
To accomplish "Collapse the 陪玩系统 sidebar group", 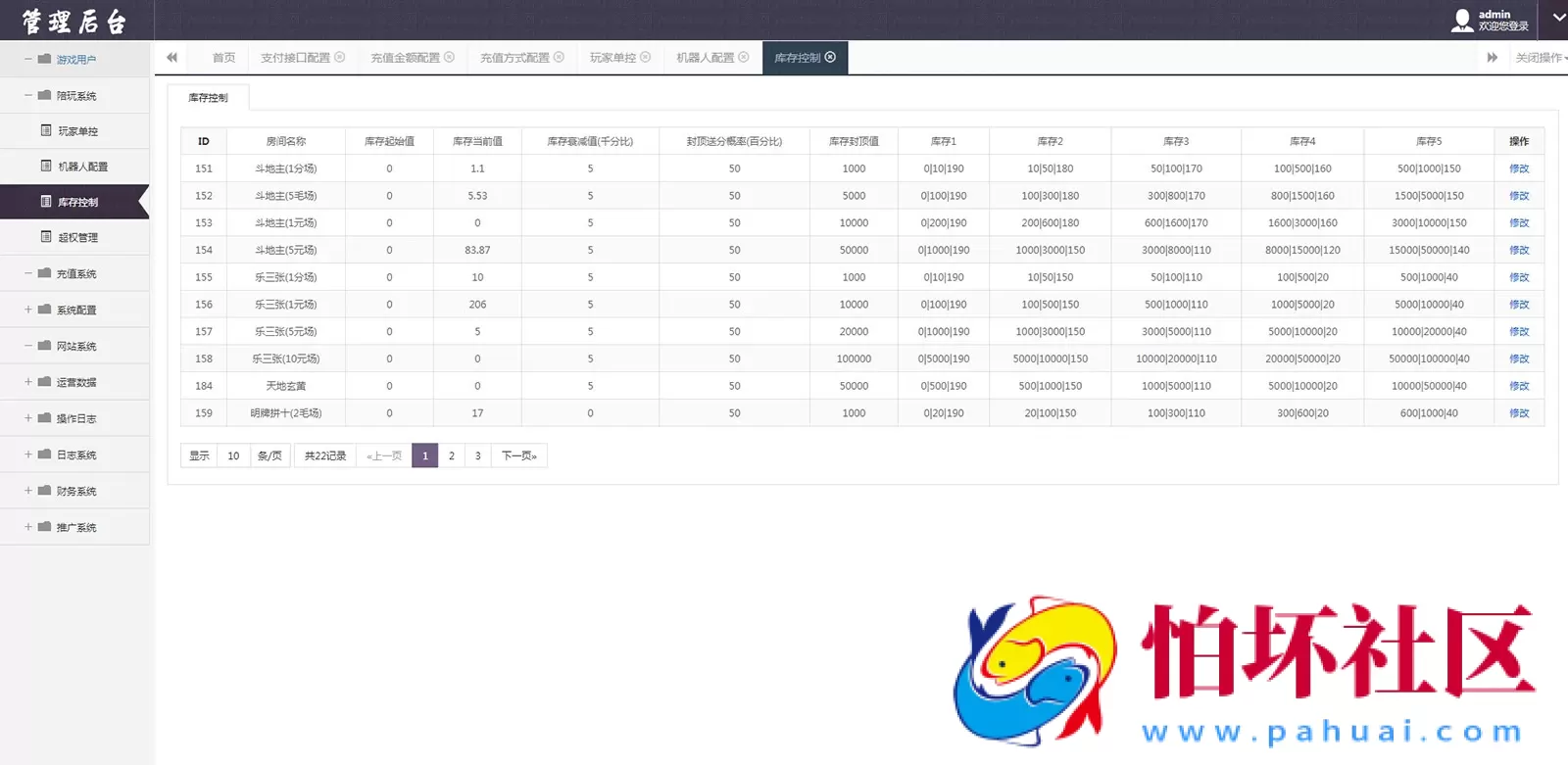I will tap(74, 95).
